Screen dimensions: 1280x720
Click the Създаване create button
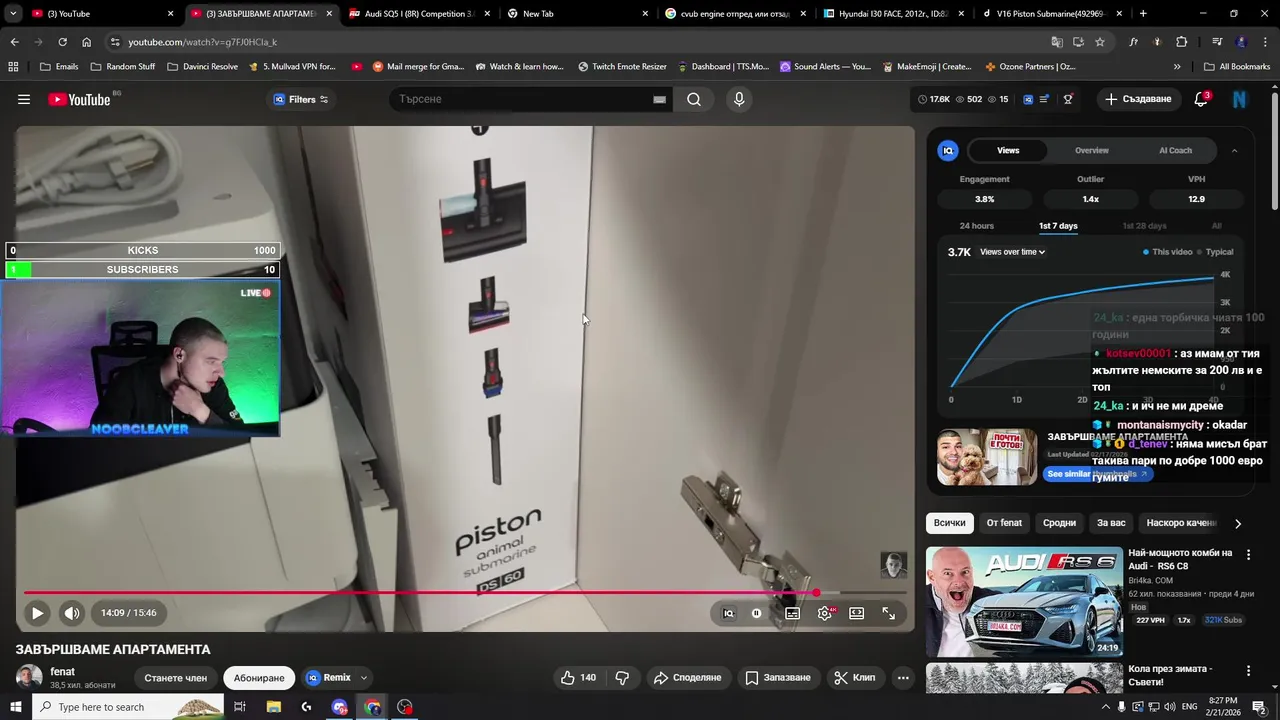(1137, 99)
